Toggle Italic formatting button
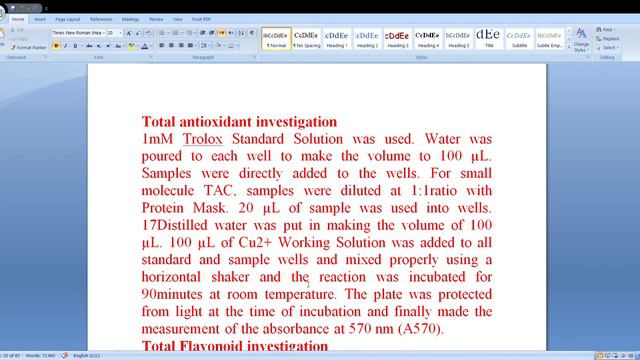Image resolution: width=640 pixels, height=360 pixels. [x=65, y=46]
